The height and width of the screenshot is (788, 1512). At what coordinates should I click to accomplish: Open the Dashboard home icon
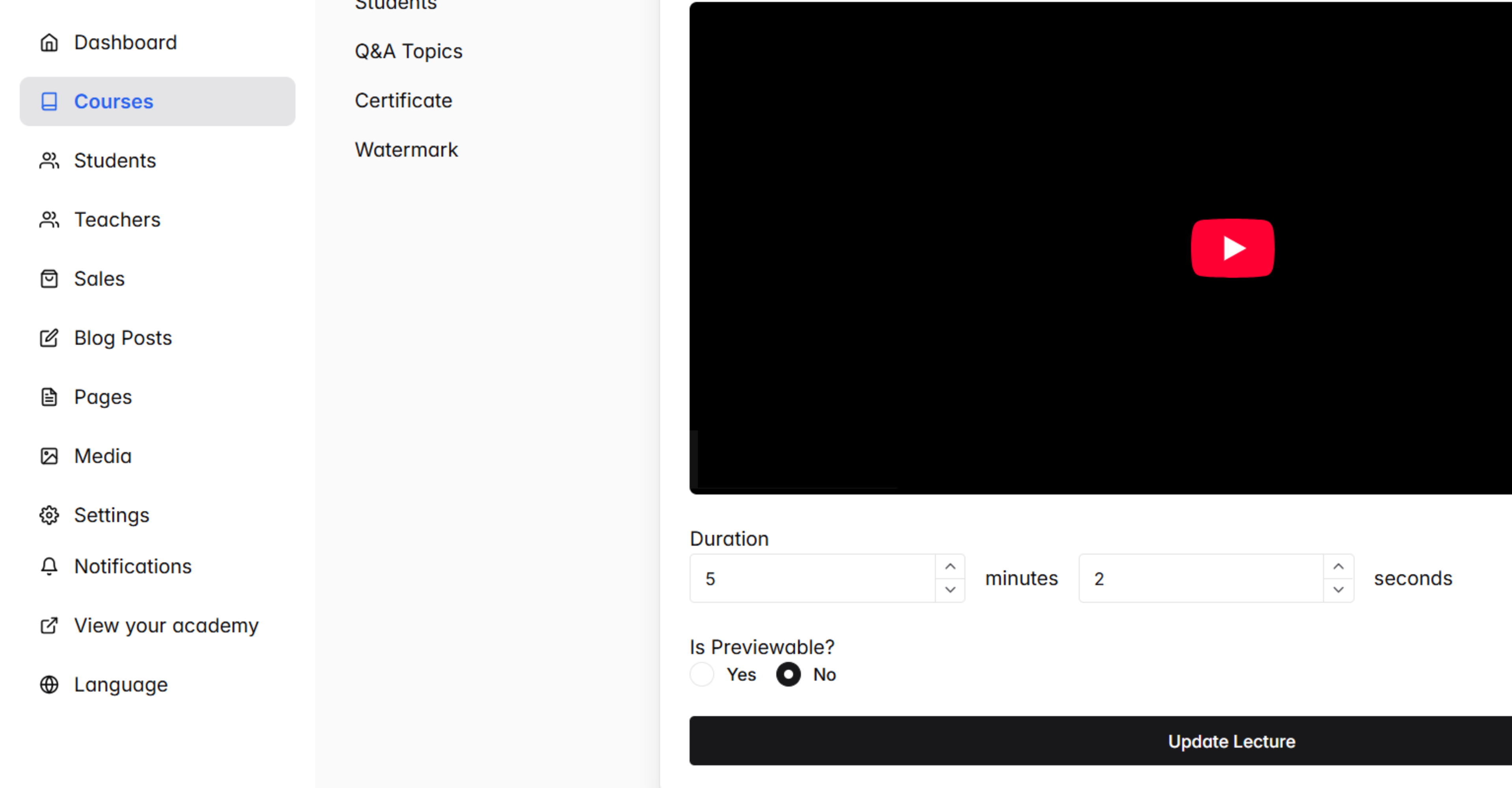(49, 42)
